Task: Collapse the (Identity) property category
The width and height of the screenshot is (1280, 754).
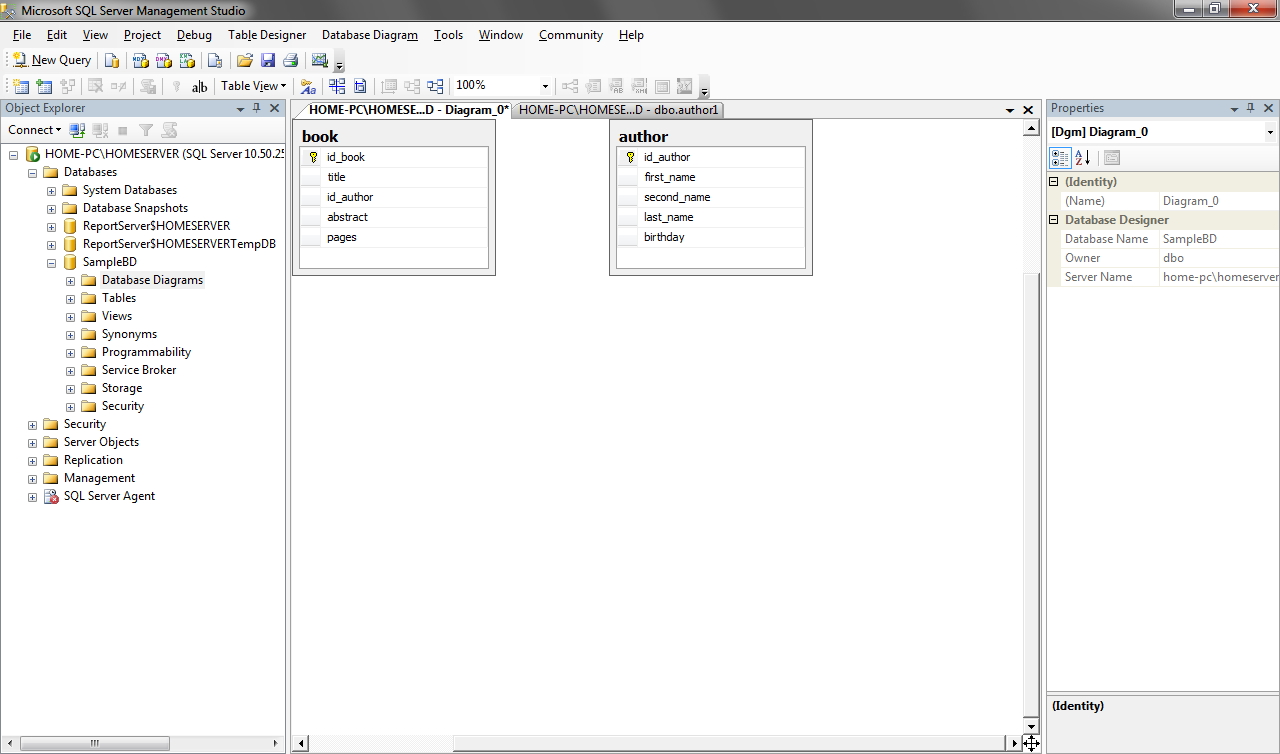Action: click(x=1053, y=182)
